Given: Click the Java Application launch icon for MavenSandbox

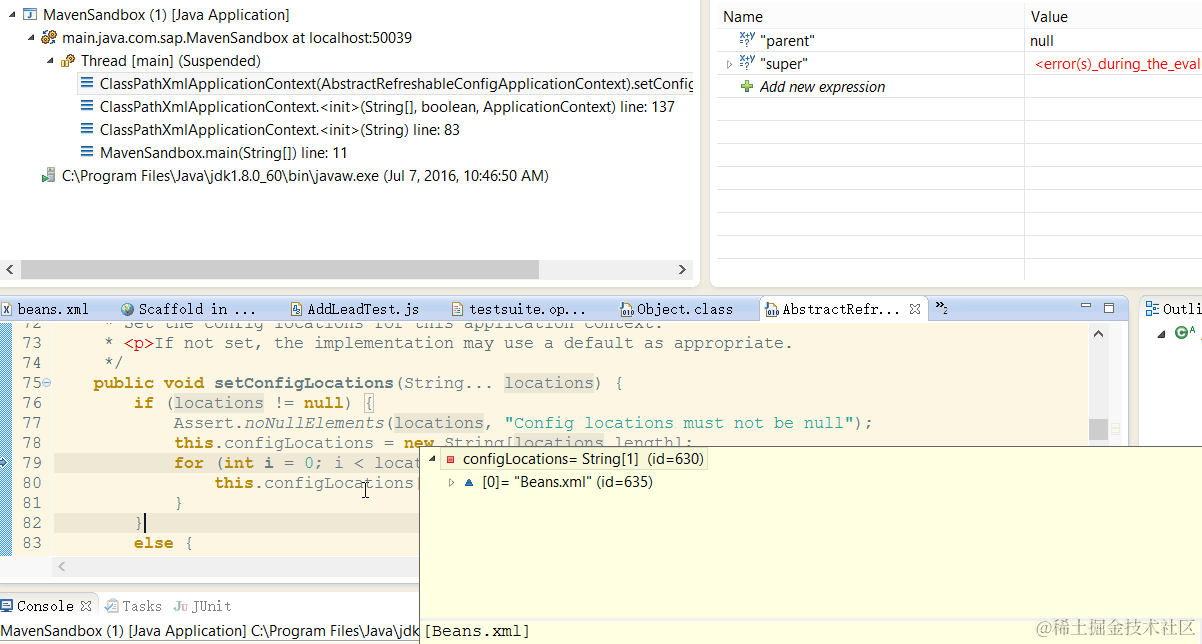Looking at the screenshot, I should pyautogui.click(x=30, y=15).
